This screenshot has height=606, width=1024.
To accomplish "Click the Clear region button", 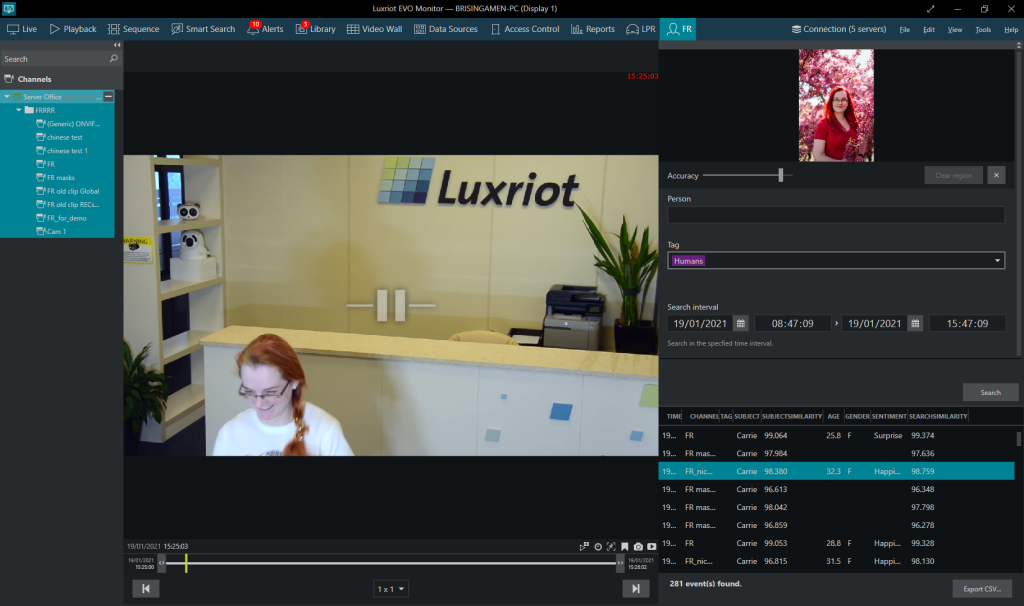I will tap(953, 175).
